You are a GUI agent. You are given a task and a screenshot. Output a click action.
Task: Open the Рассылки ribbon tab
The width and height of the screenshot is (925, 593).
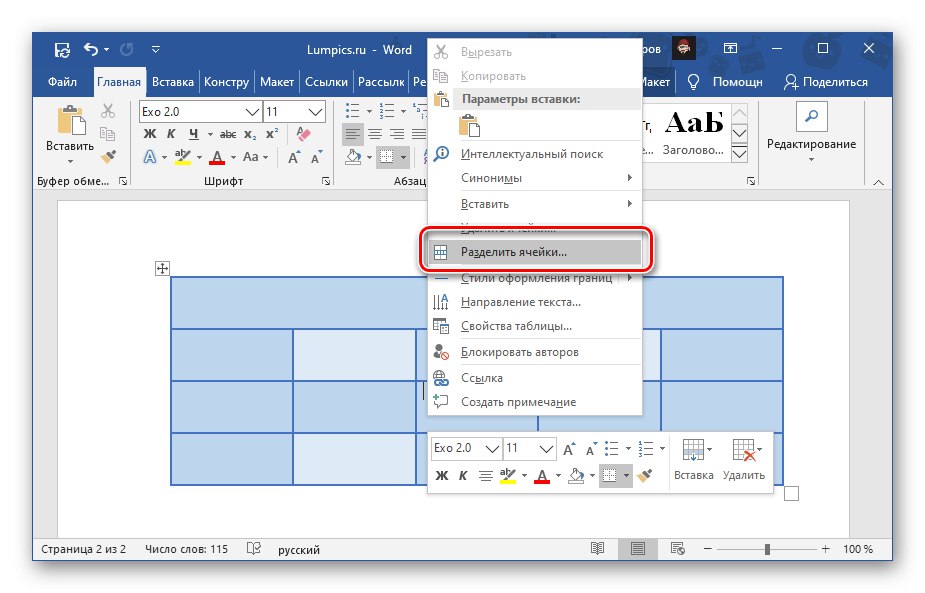(x=381, y=82)
